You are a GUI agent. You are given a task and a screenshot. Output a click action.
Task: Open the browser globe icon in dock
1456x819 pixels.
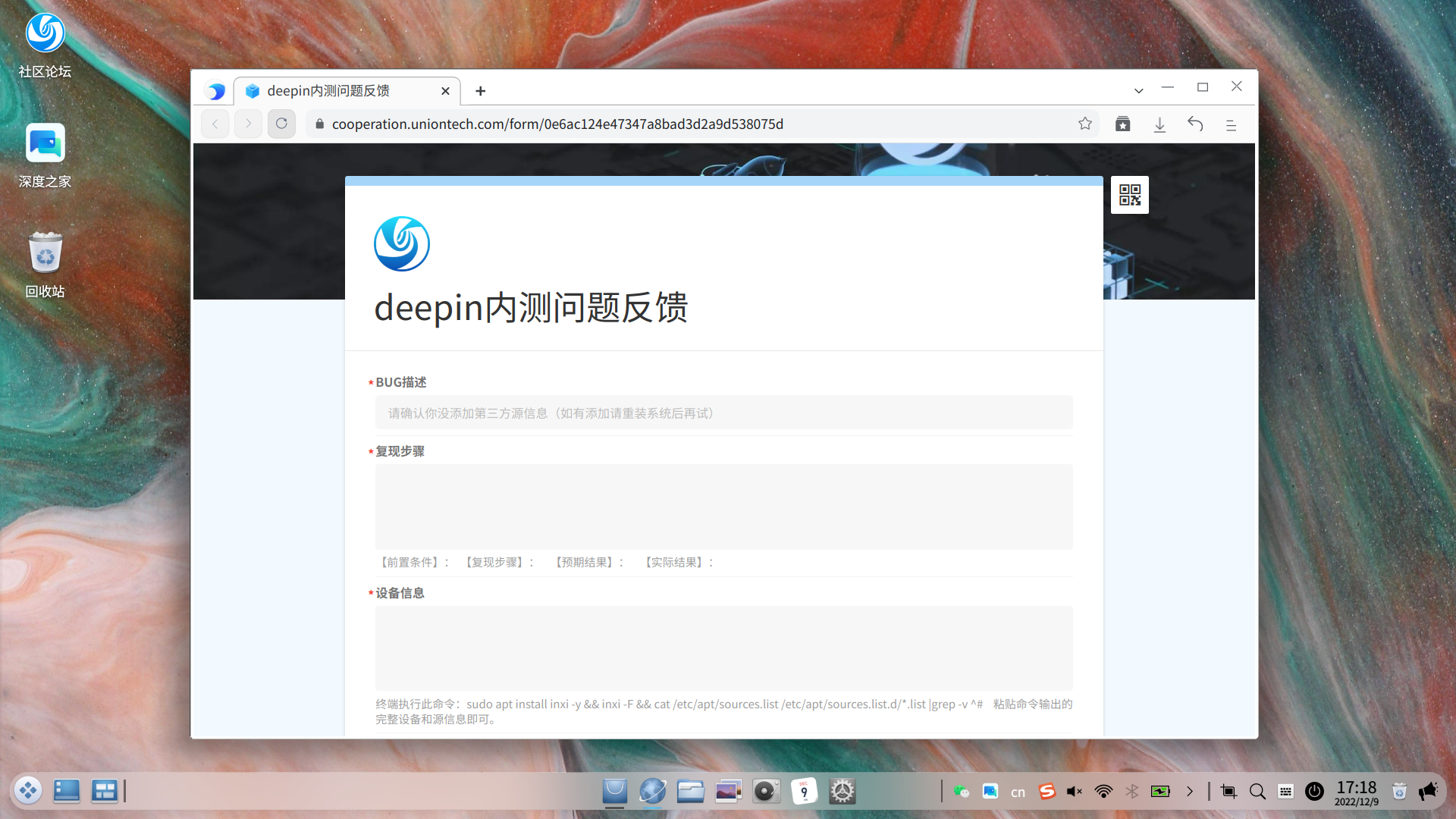click(652, 791)
